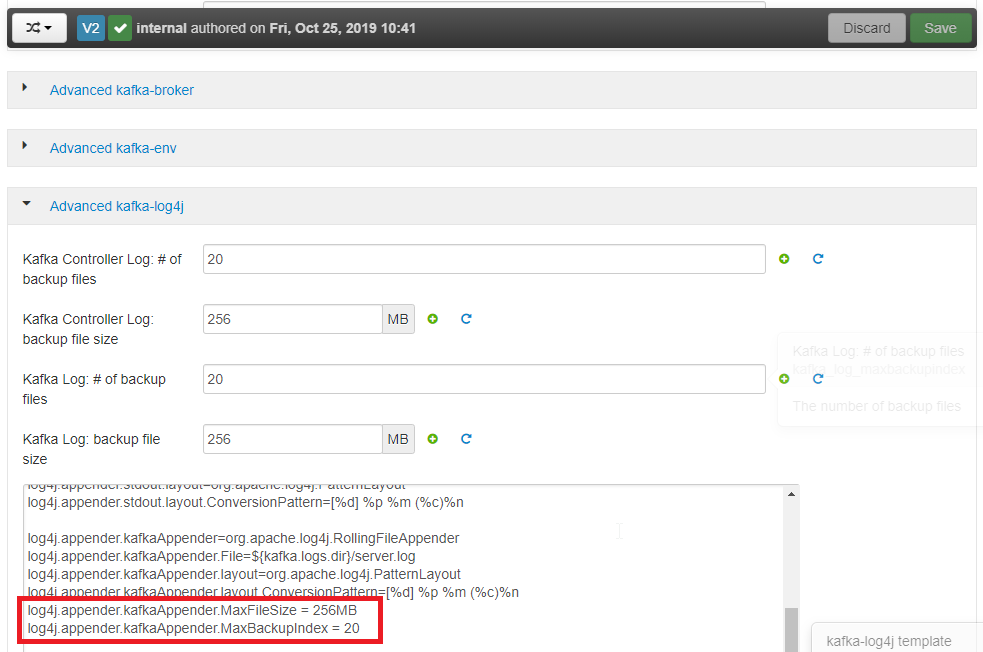983x652 pixels.
Task: Open the config version shuffle dropdown
Action: pos(39,28)
